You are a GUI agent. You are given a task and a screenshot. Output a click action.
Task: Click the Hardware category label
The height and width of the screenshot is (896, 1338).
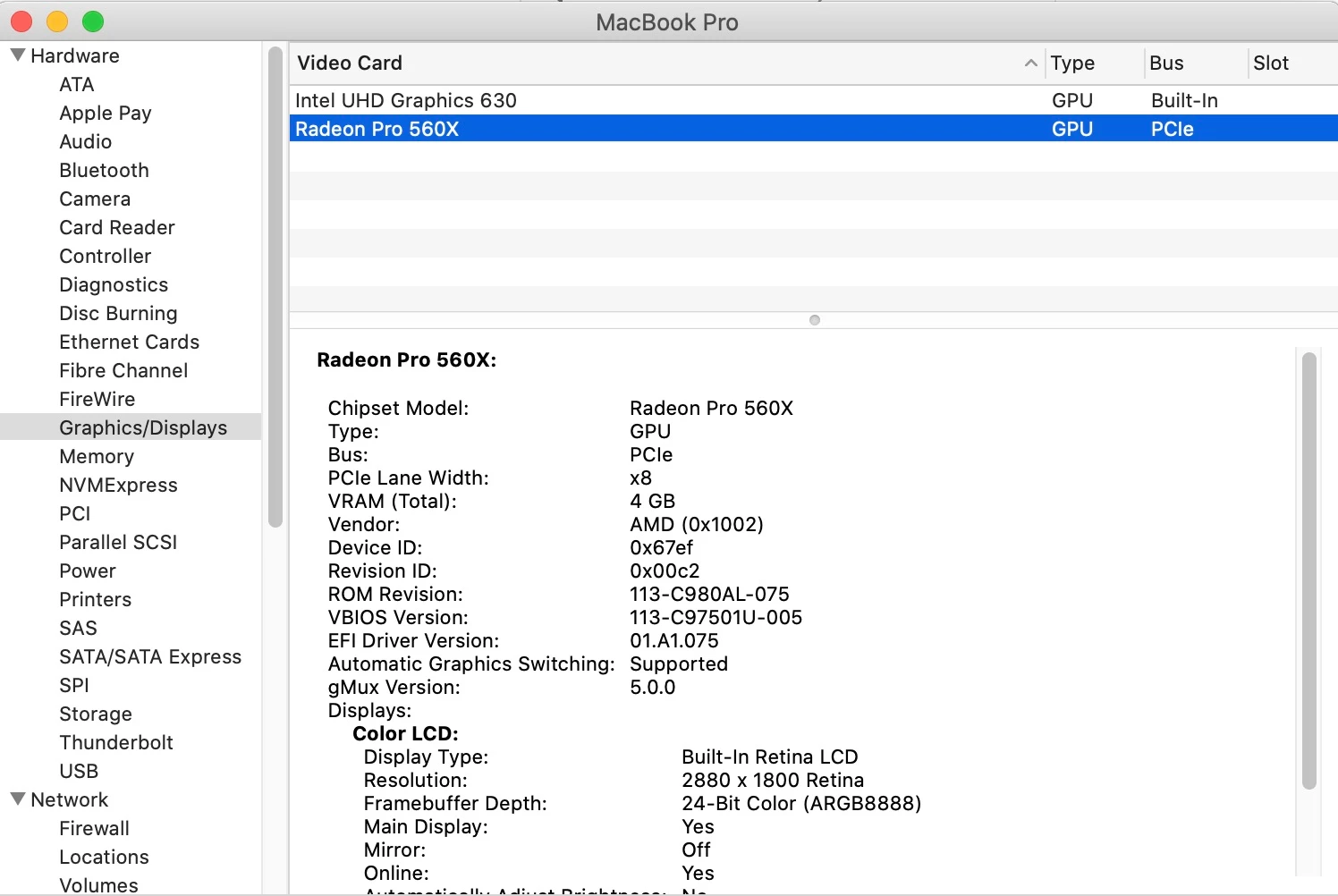pyautogui.click(x=75, y=55)
